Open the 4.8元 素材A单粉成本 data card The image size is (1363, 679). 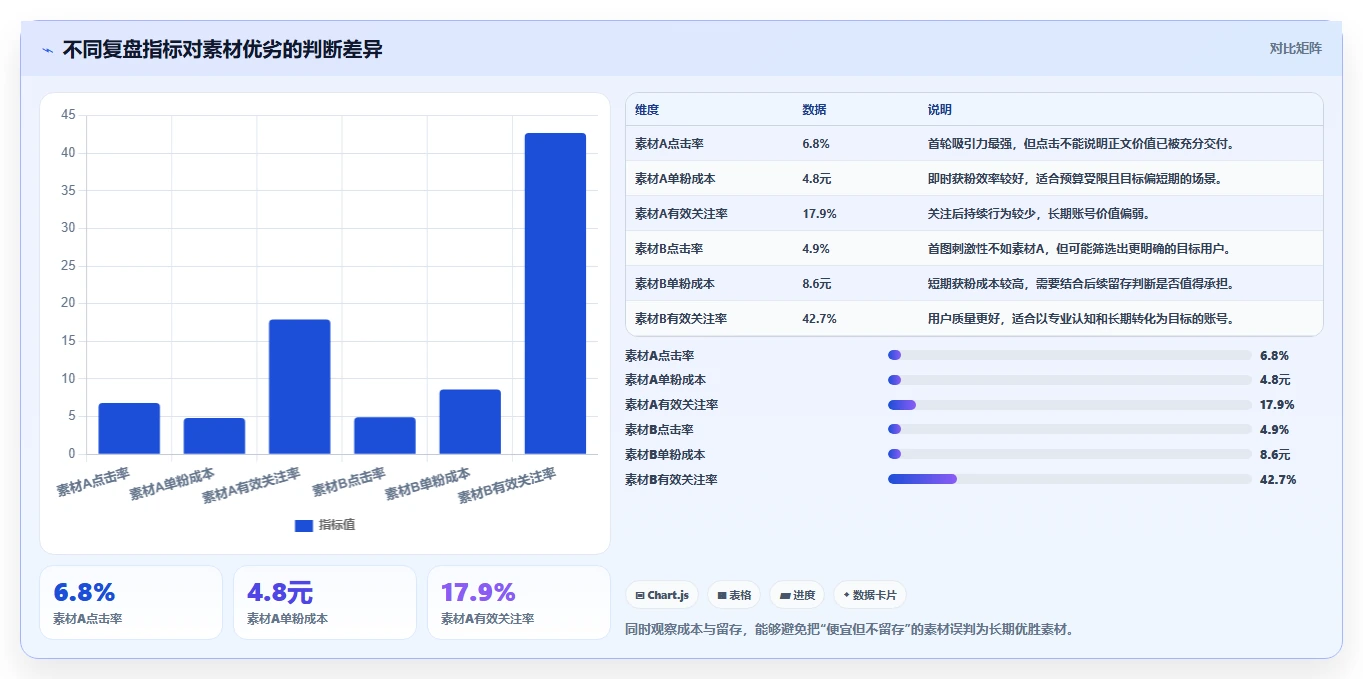coord(325,602)
